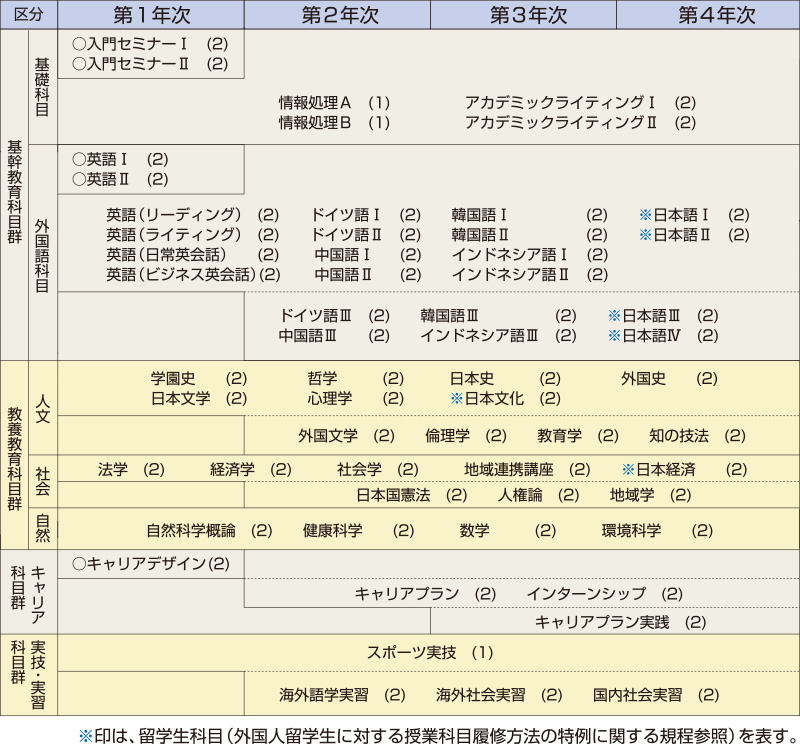The image size is (800, 744).
Task: Select the 入門セミナーⅠ course
Action: [x=138, y=45]
